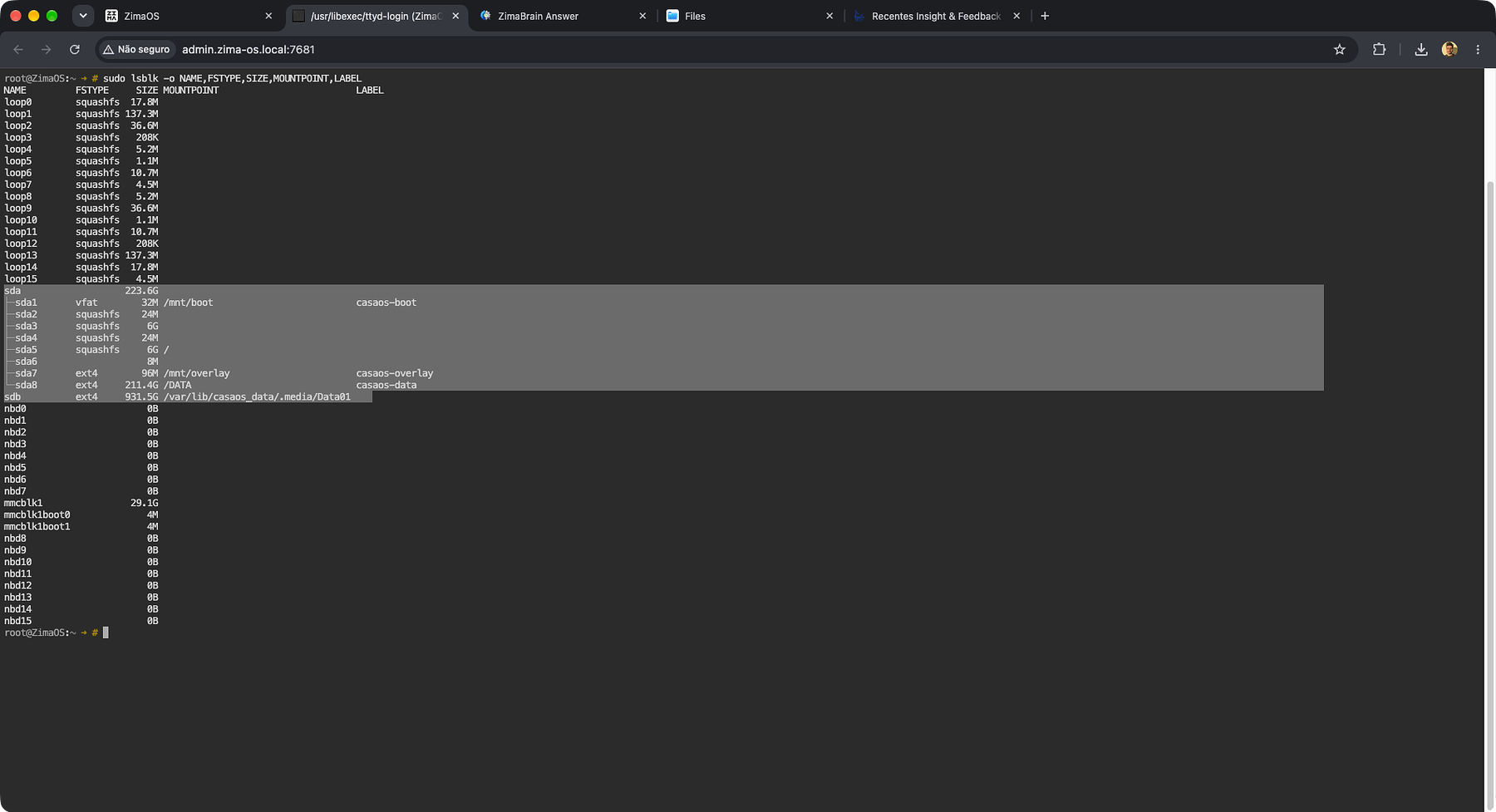The width and height of the screenshot is (1496, 812).
Task: Click the nbd15 device row
Action: tap(81, 621)
